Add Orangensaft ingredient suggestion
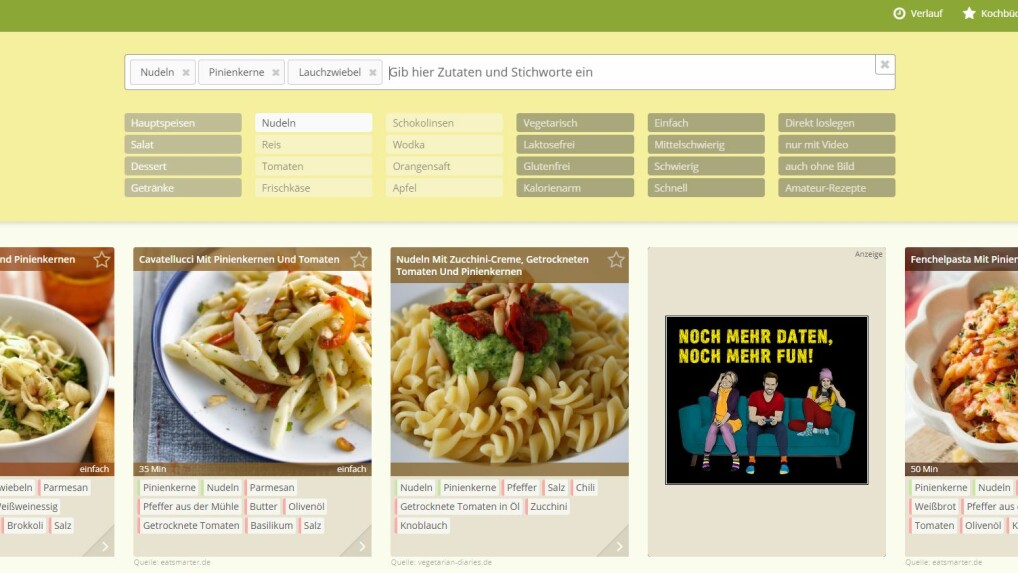 [444, 166]
